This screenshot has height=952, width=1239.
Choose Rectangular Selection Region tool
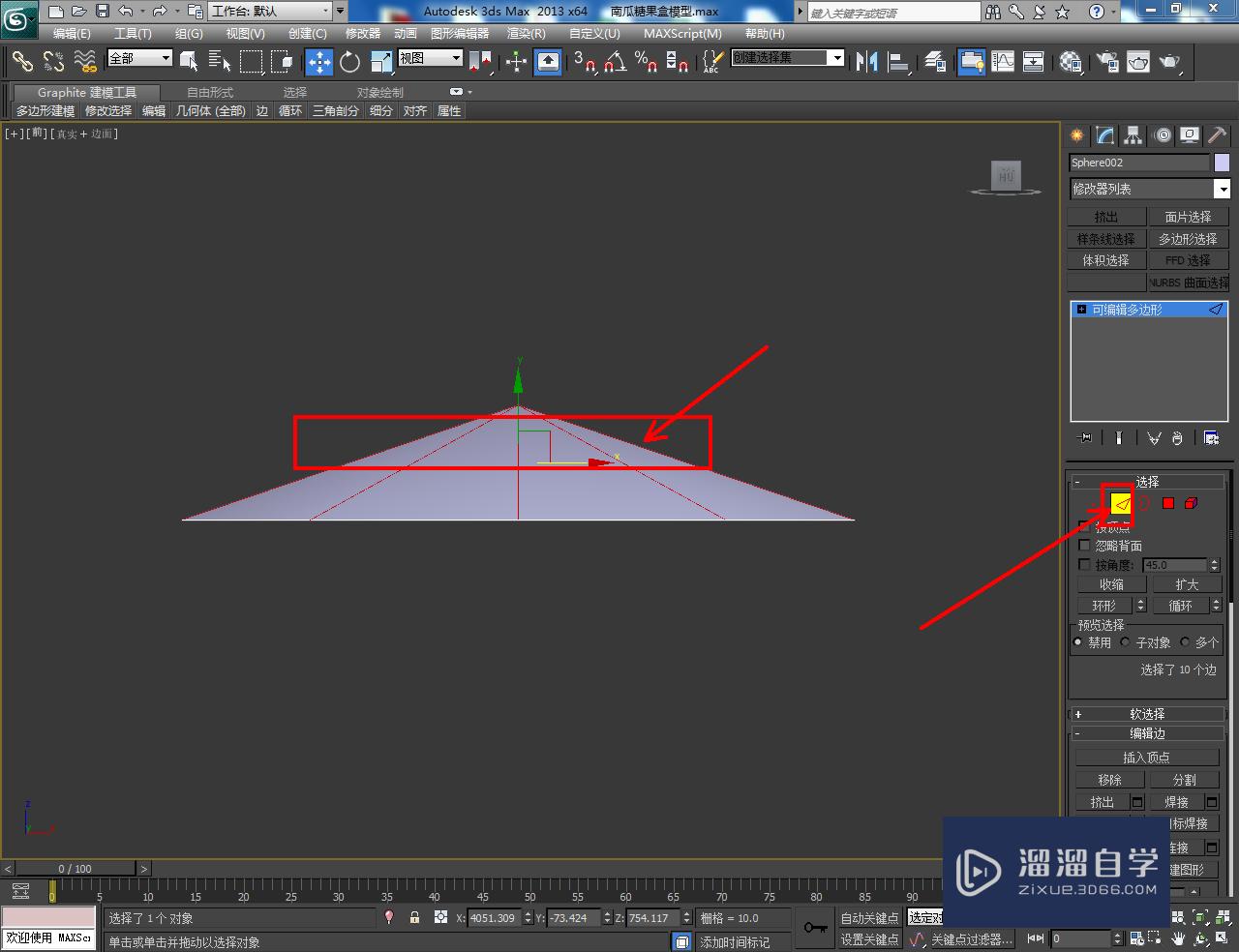coord(251,62)
